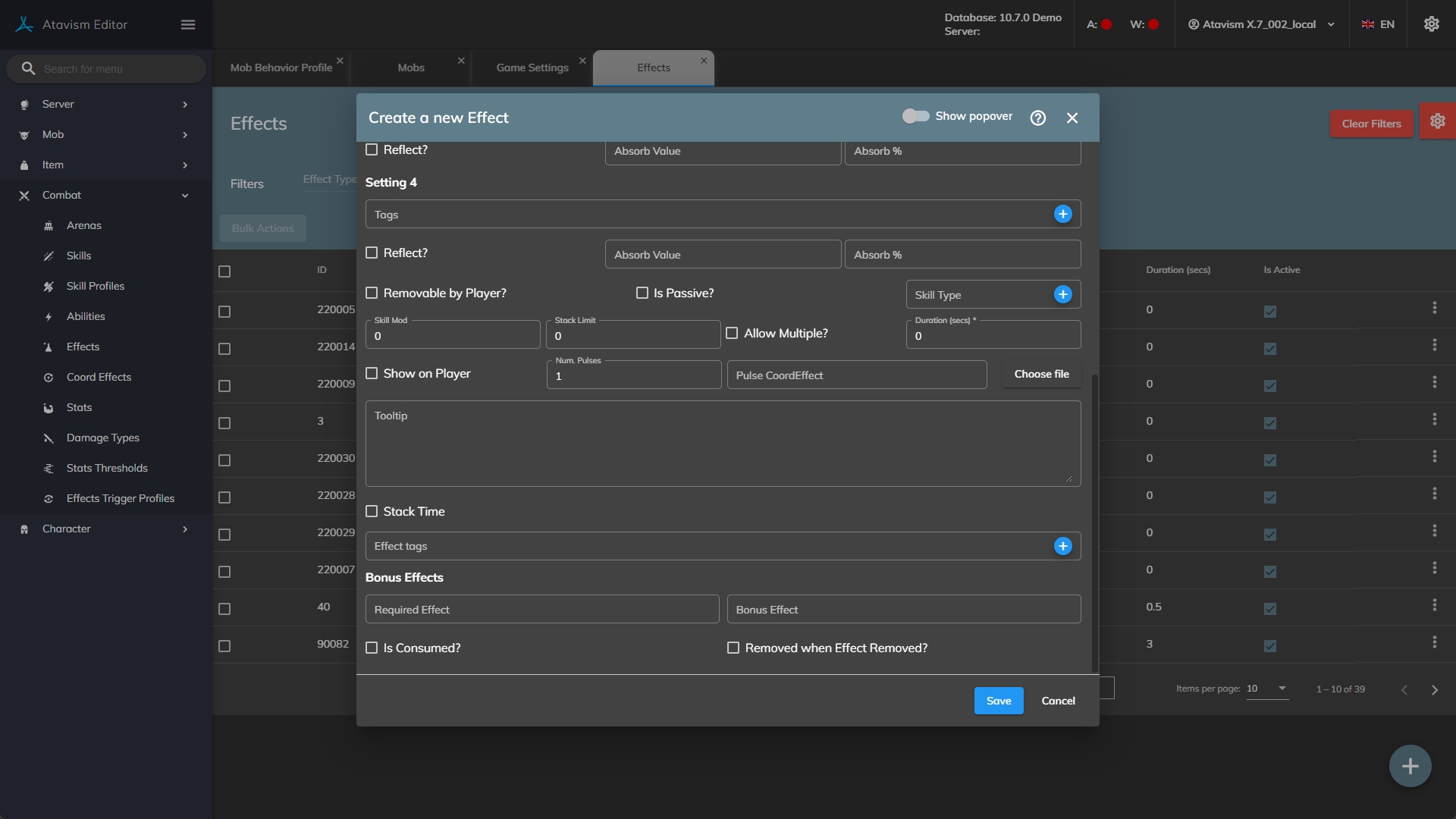Go to next page of effects table
Image resolution: width=1456 pixels, height=819 pixels.
(1434, 690)
